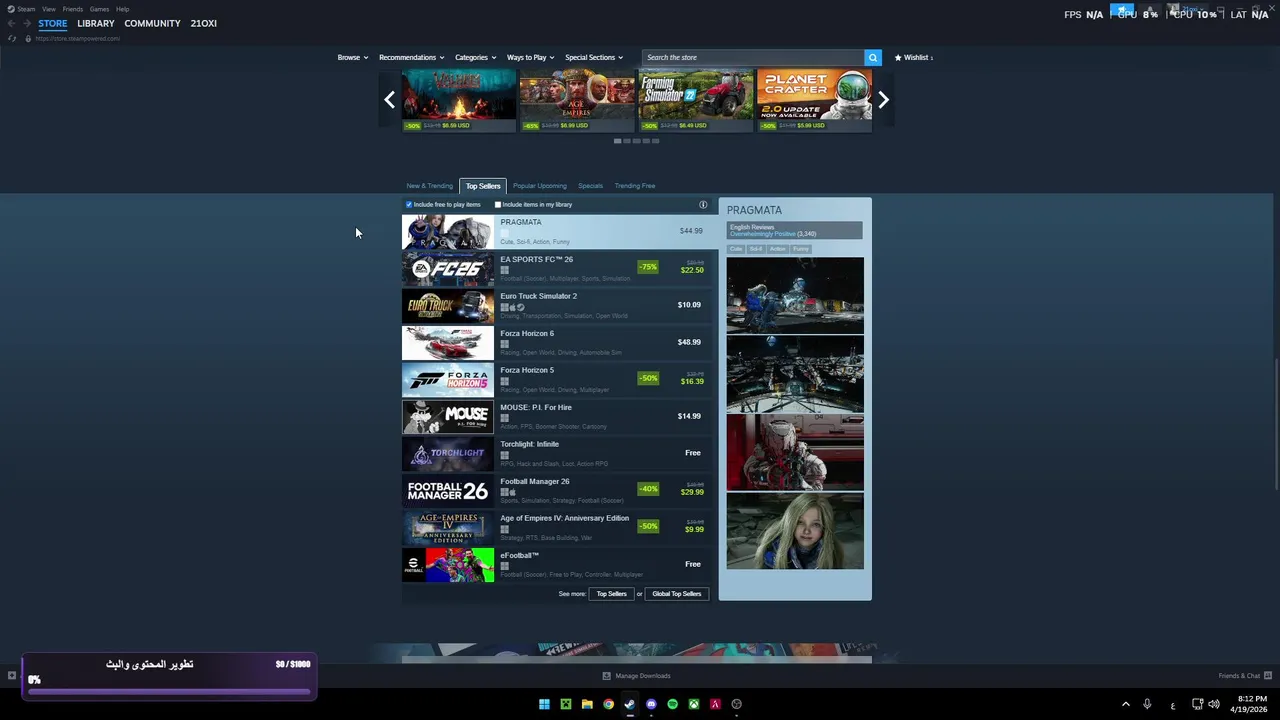Open the Torchlight: Infinite listing

point(559,454)
